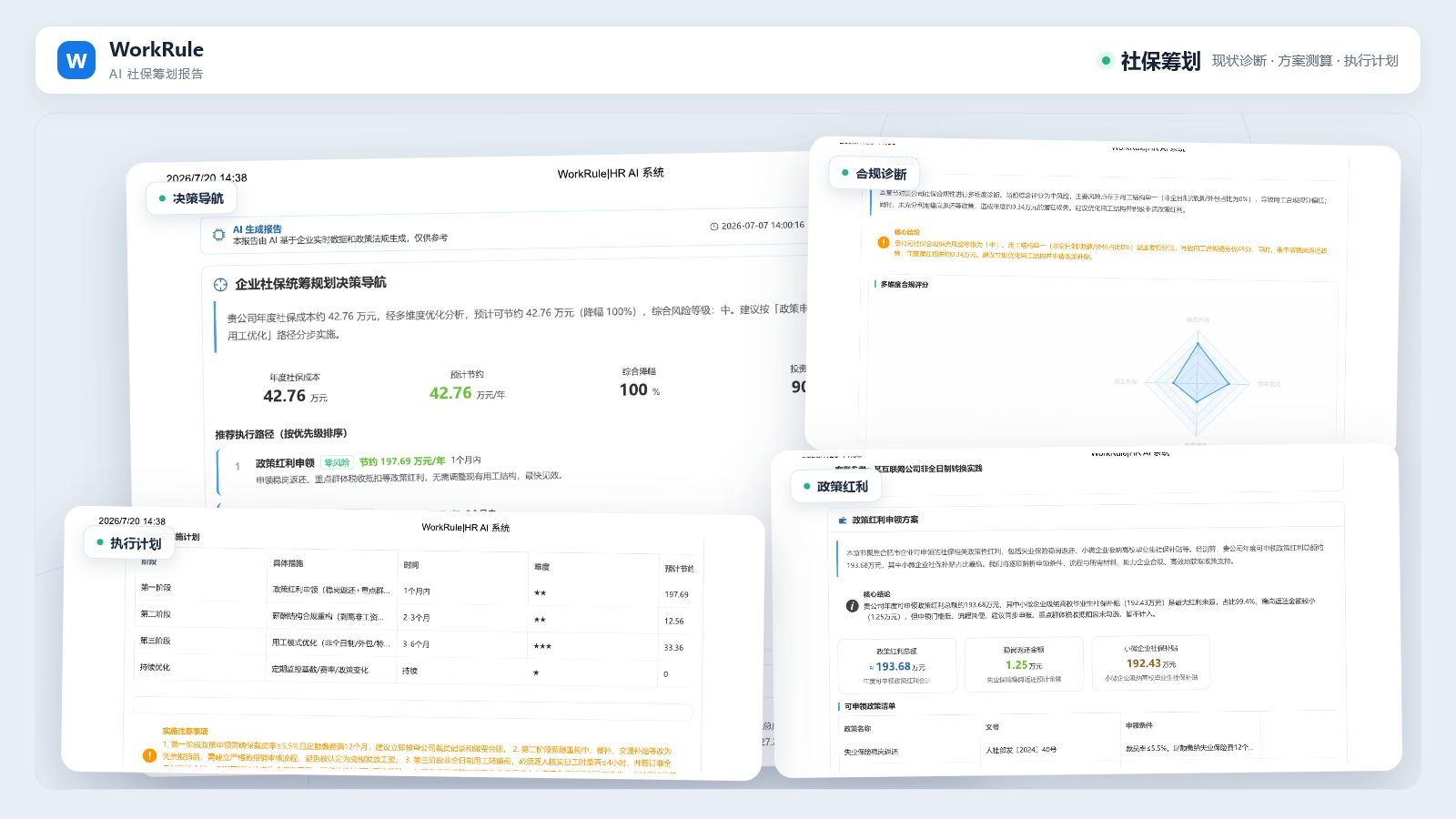Click the blue WorkRule W logo
The width and height of the screenshot is (1456, 819).
tap(76, 60)
